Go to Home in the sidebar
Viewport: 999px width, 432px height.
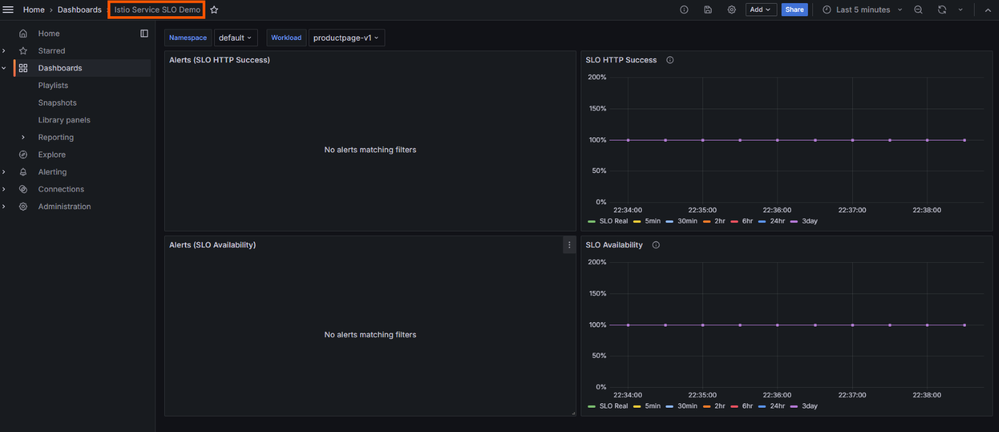48,33
